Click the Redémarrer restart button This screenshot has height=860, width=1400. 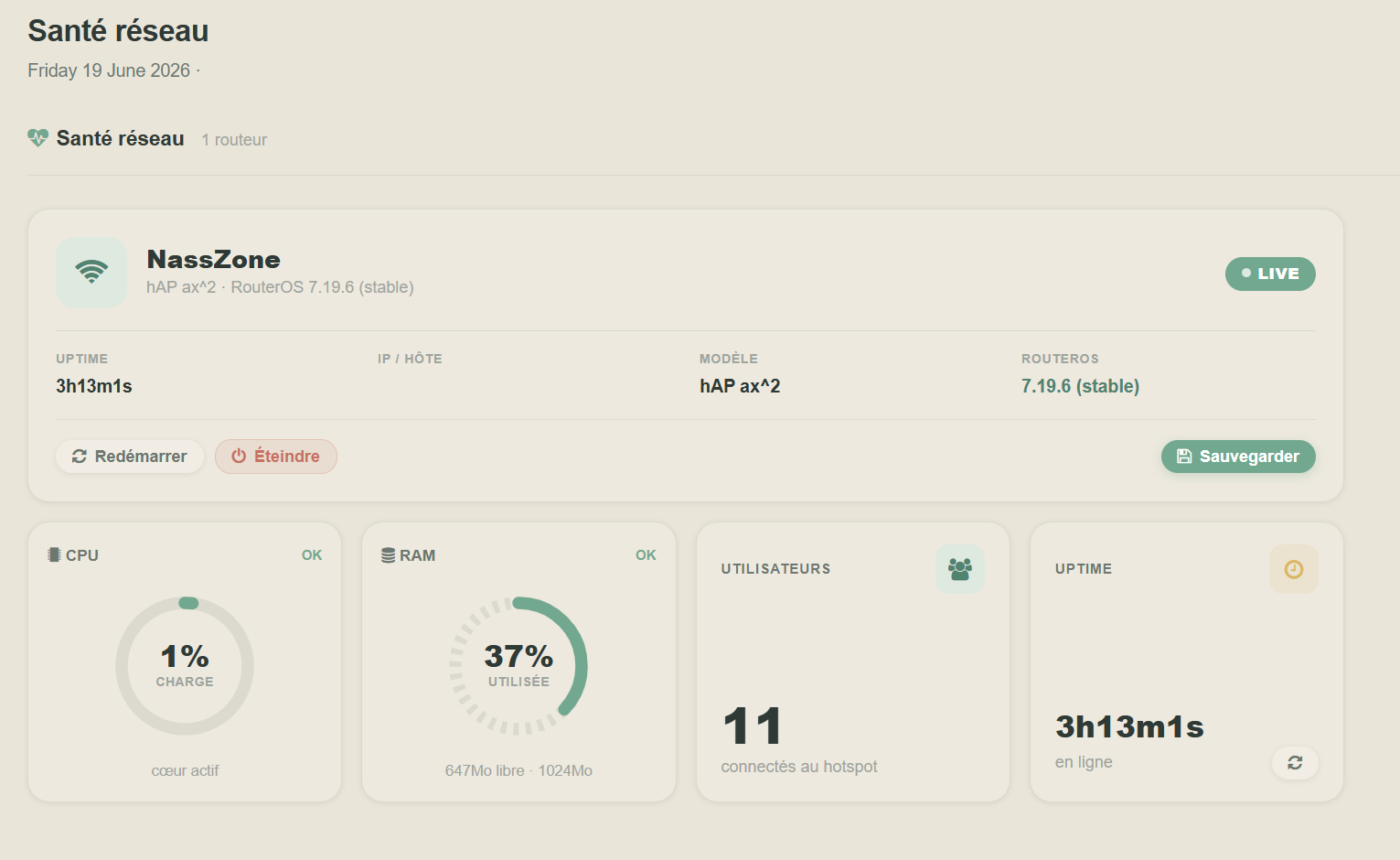(x=130, y=457)
